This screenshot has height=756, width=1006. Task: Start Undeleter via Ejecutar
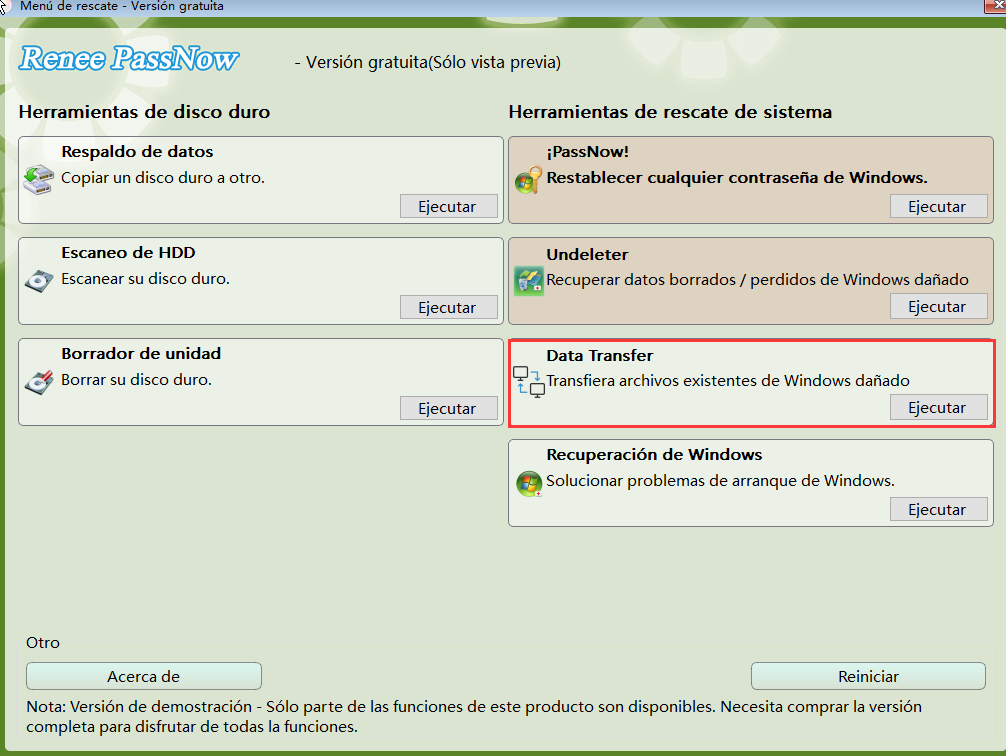(x=938, y=307)
